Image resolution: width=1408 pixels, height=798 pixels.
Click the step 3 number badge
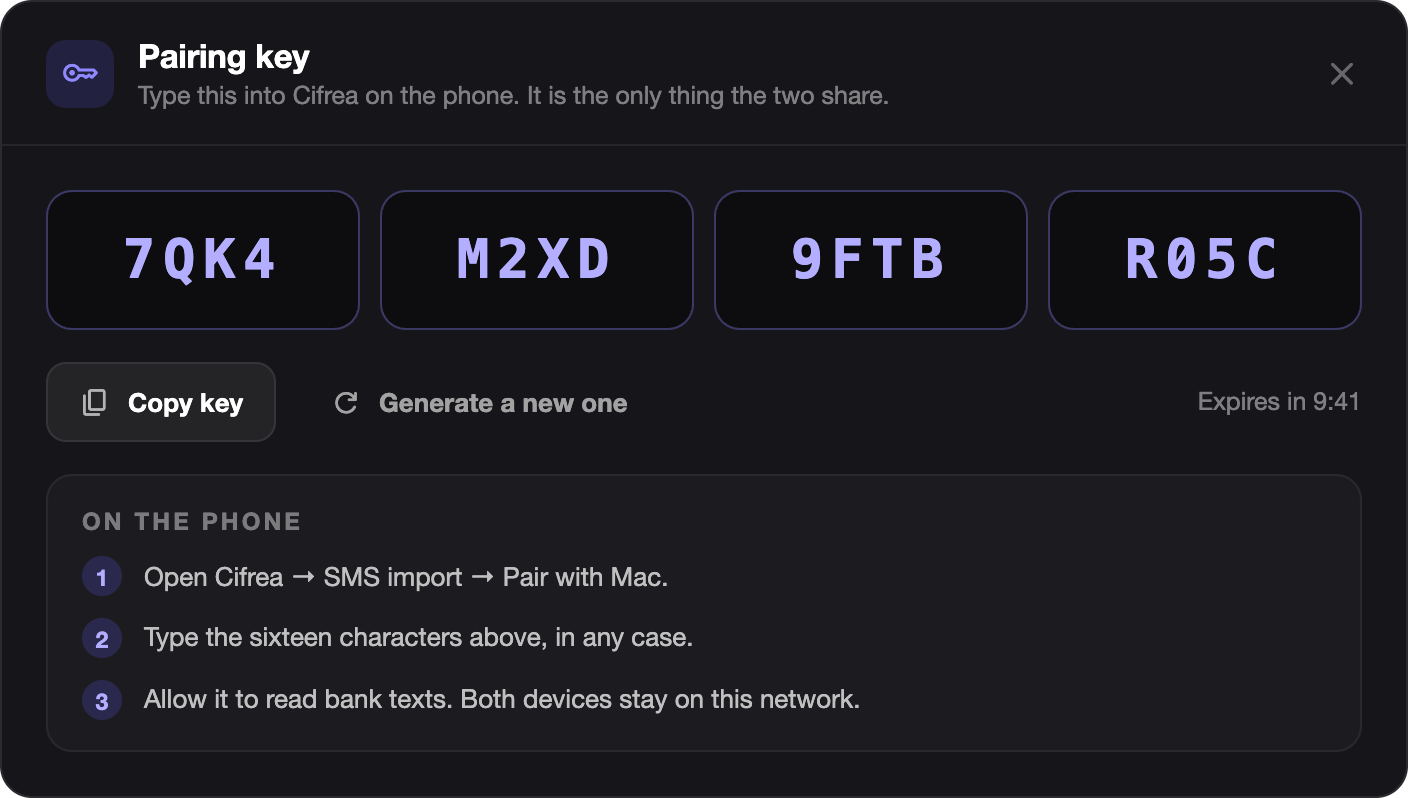tap(102, 700)
